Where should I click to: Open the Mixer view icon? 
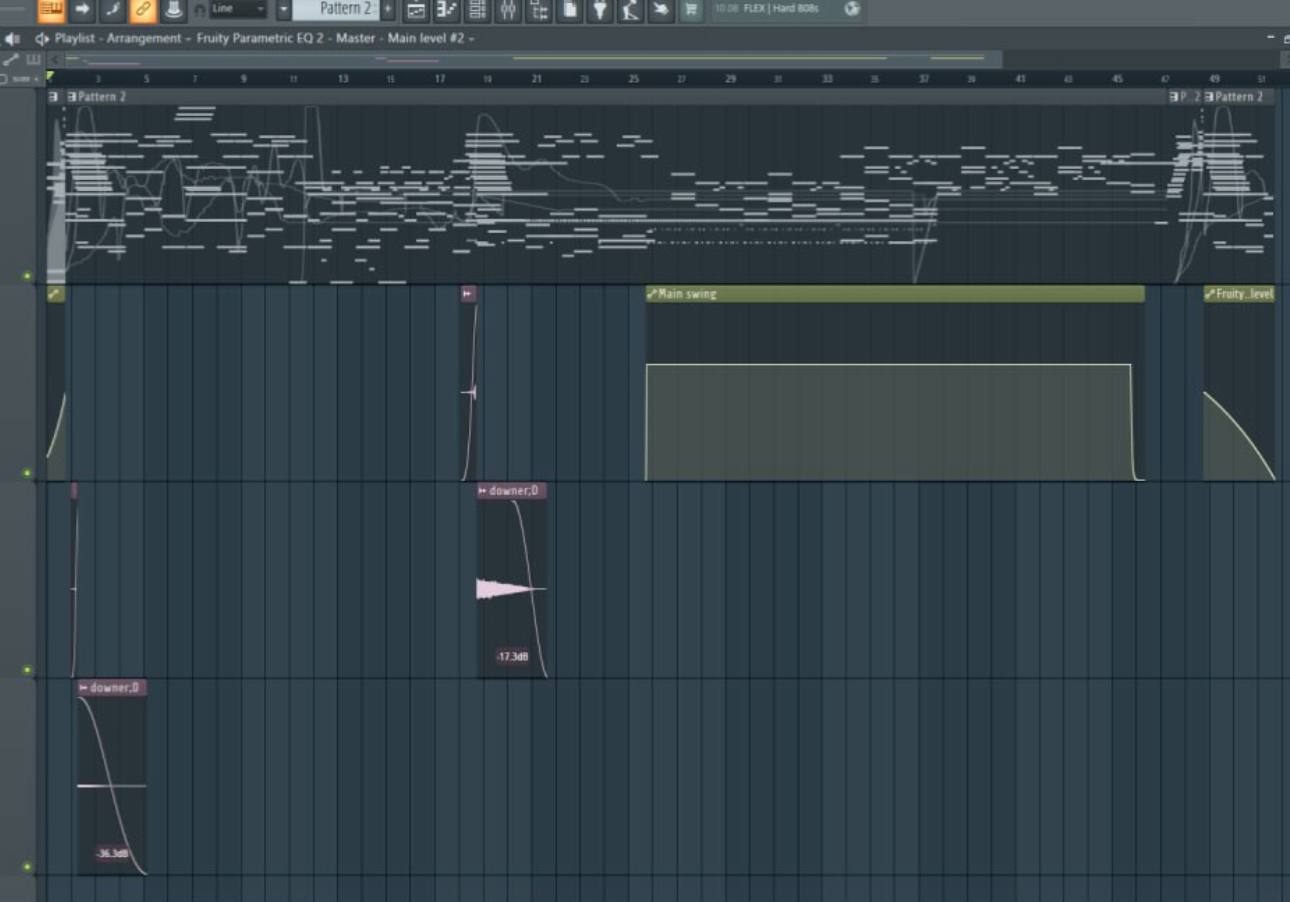point(508,10)
